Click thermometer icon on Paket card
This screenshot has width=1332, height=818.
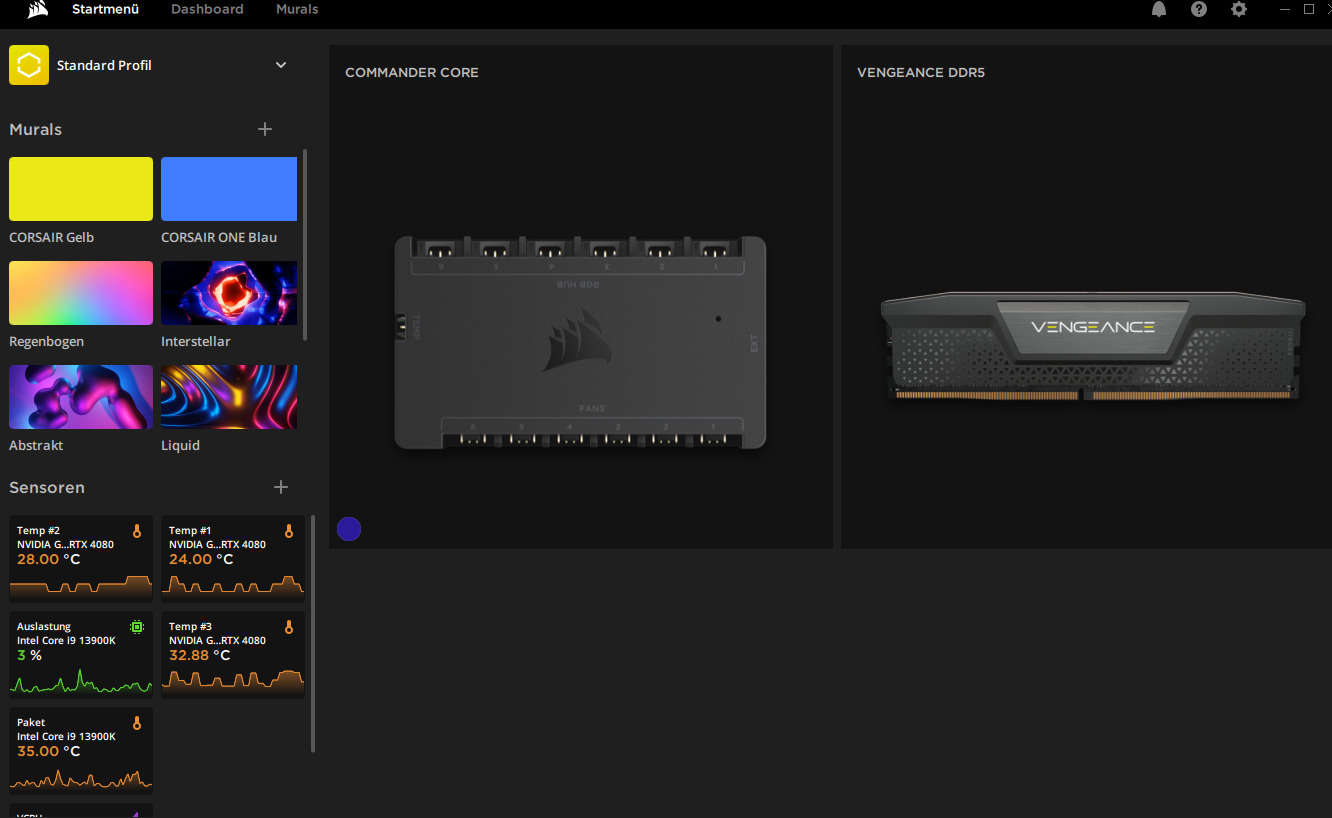[x=137, y=723]
